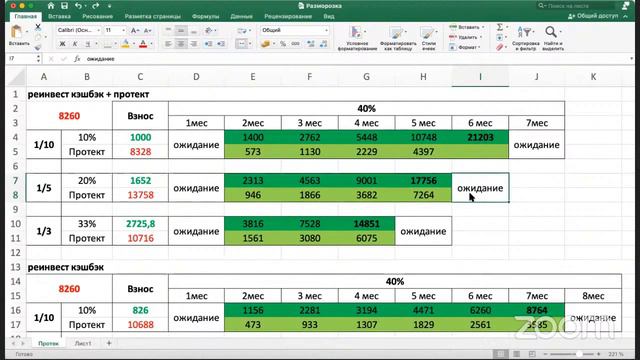Align cell content to the top
The height and width of the screenshot is (360, 640).
pos(168,30)
